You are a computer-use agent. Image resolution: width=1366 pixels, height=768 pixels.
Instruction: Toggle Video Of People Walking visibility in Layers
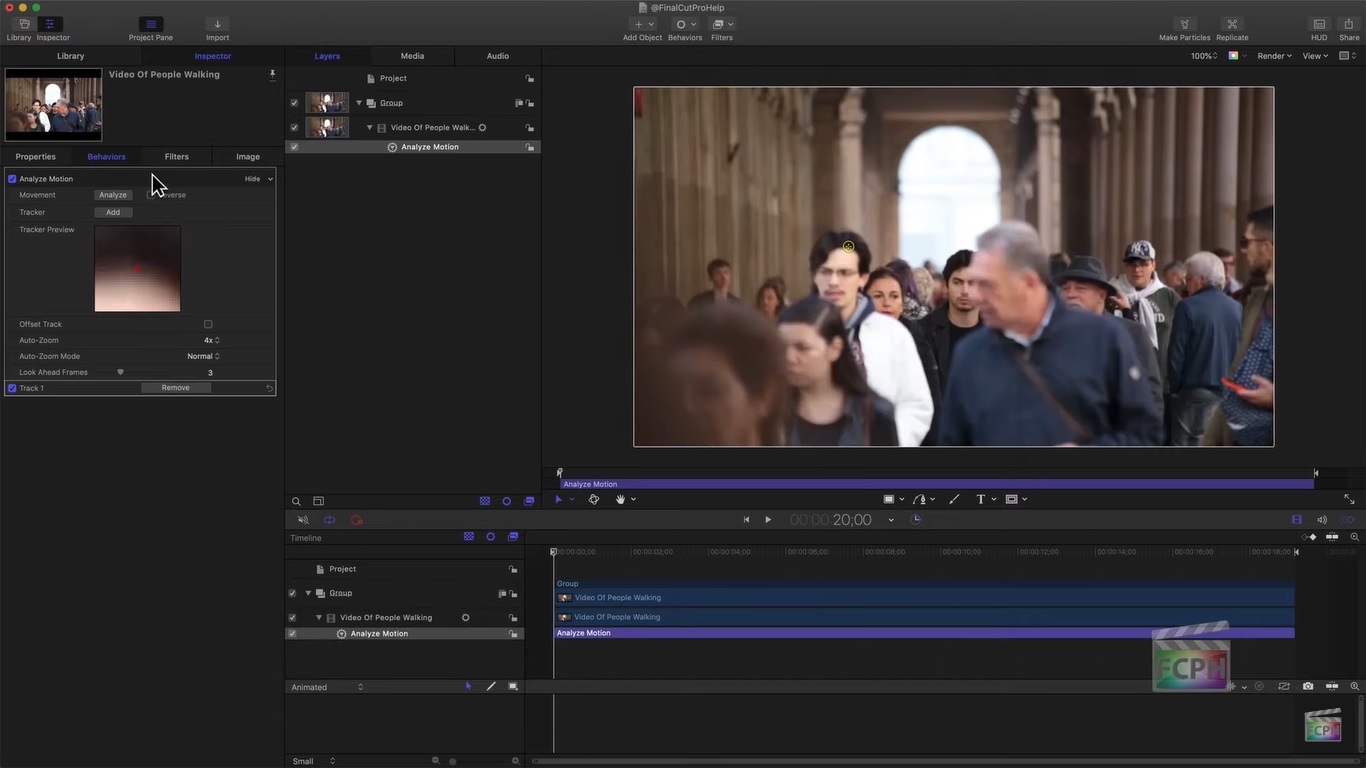tap(294, 128)
